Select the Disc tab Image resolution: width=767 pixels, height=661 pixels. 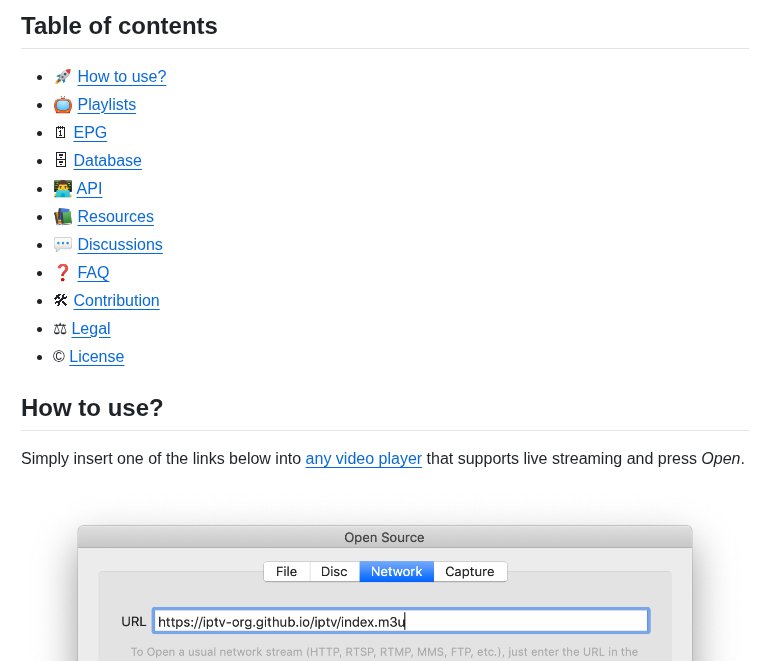[x=334, y=572]
